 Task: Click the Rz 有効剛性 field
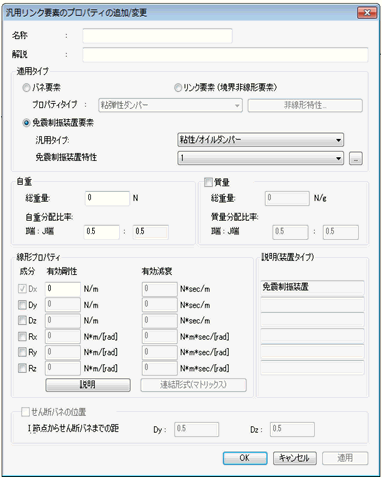click(63, 368)
